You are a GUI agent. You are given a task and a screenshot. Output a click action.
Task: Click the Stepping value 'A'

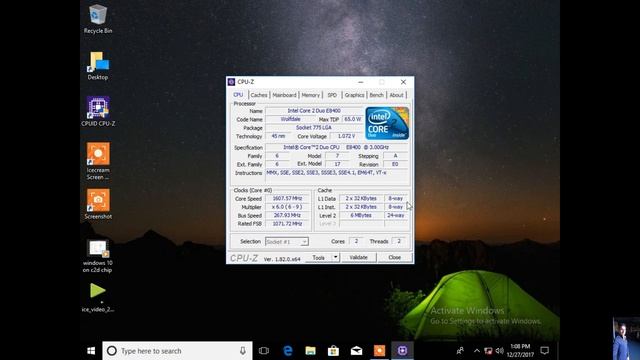(x=395, y=156)
